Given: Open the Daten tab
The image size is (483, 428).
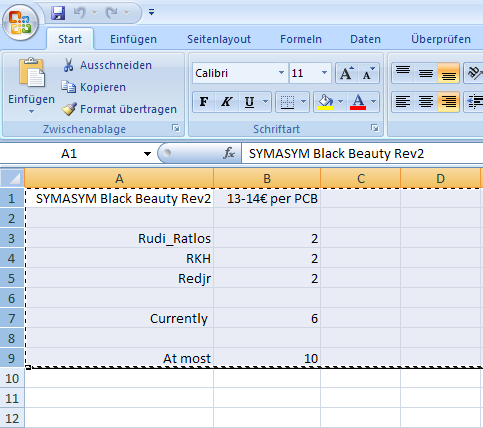Looking at the screenshot, I should point(365,39).
